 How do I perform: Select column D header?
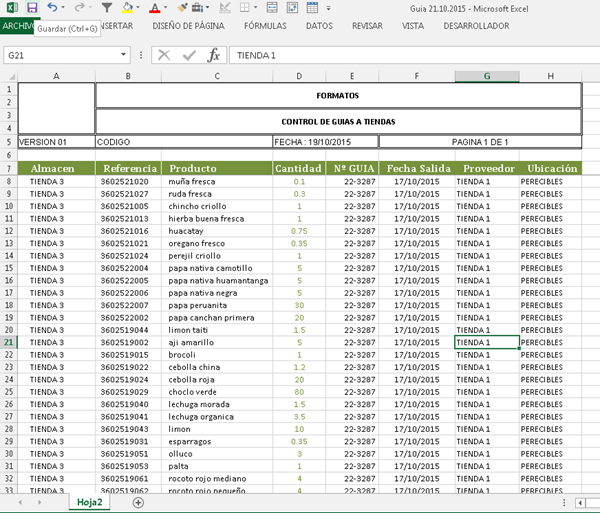298,76
